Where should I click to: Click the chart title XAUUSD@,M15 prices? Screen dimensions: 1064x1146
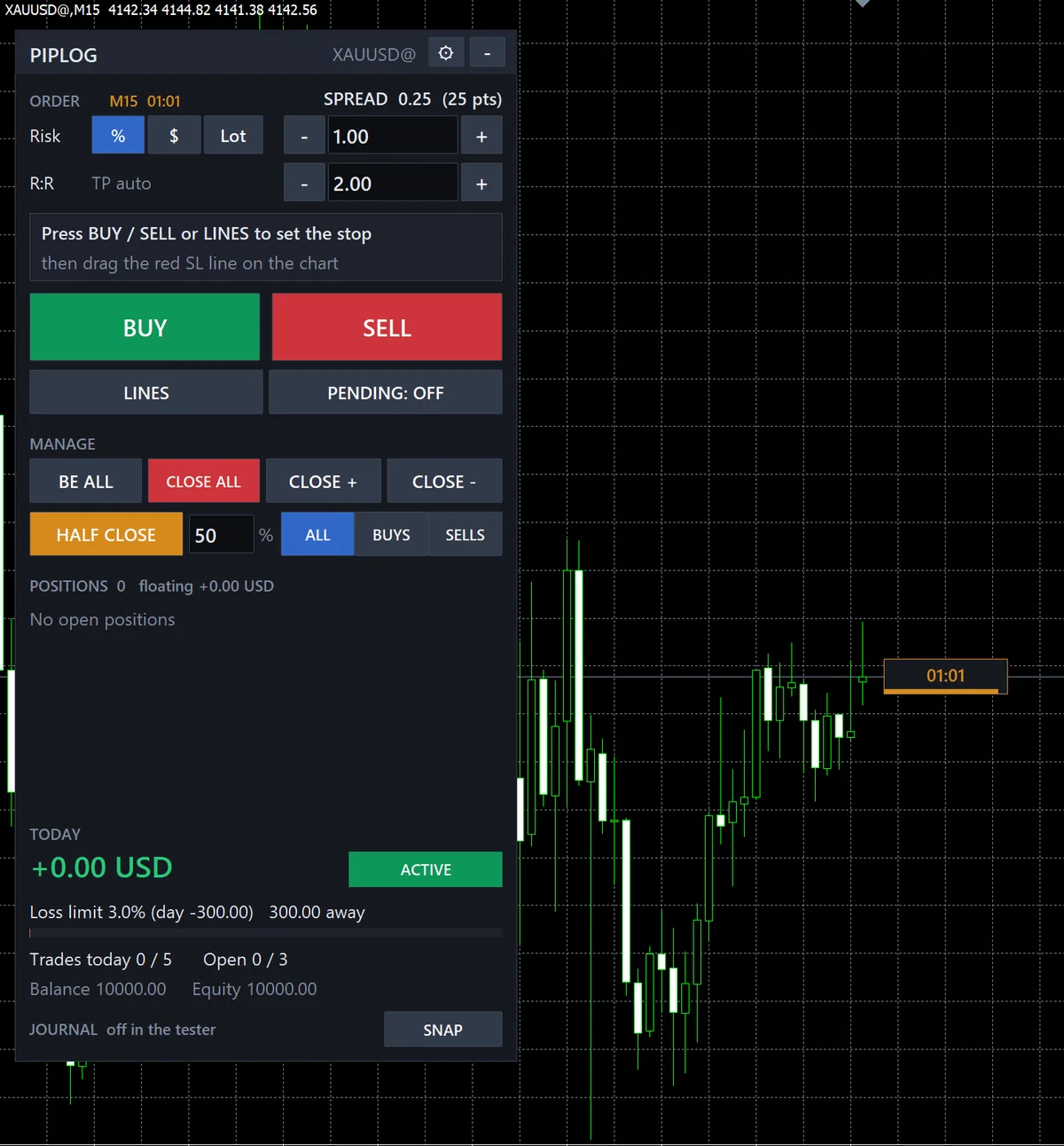click(160, 10)
